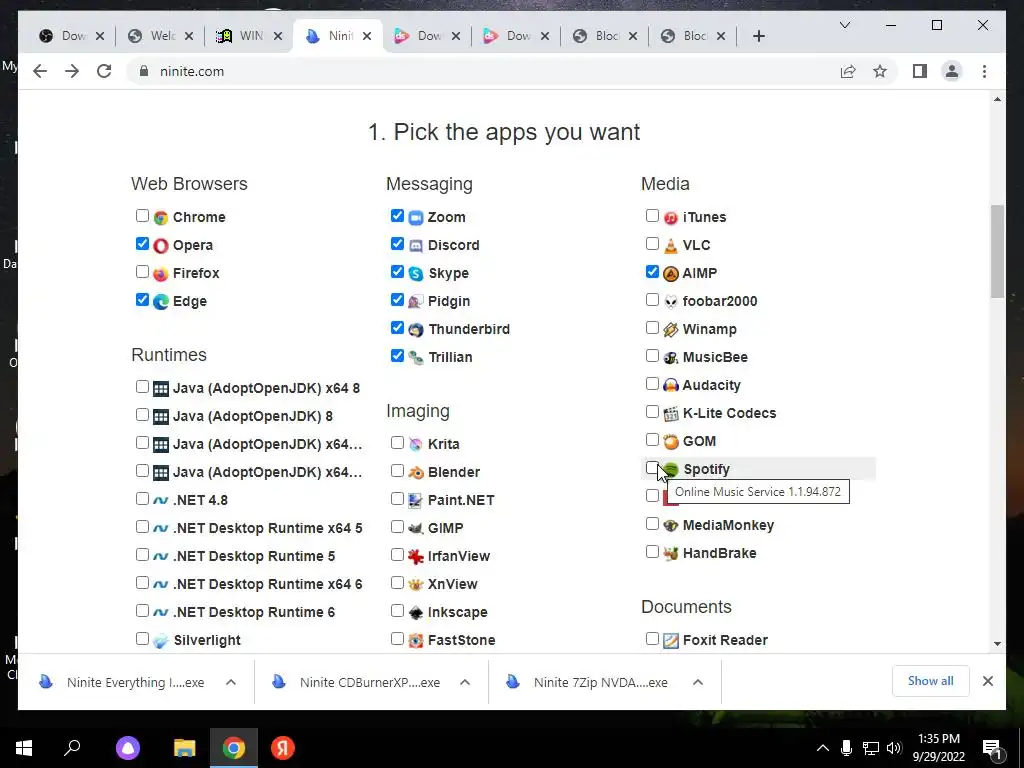Check the Firefox checkbox

pyautogui.click(x=142, y=272)
